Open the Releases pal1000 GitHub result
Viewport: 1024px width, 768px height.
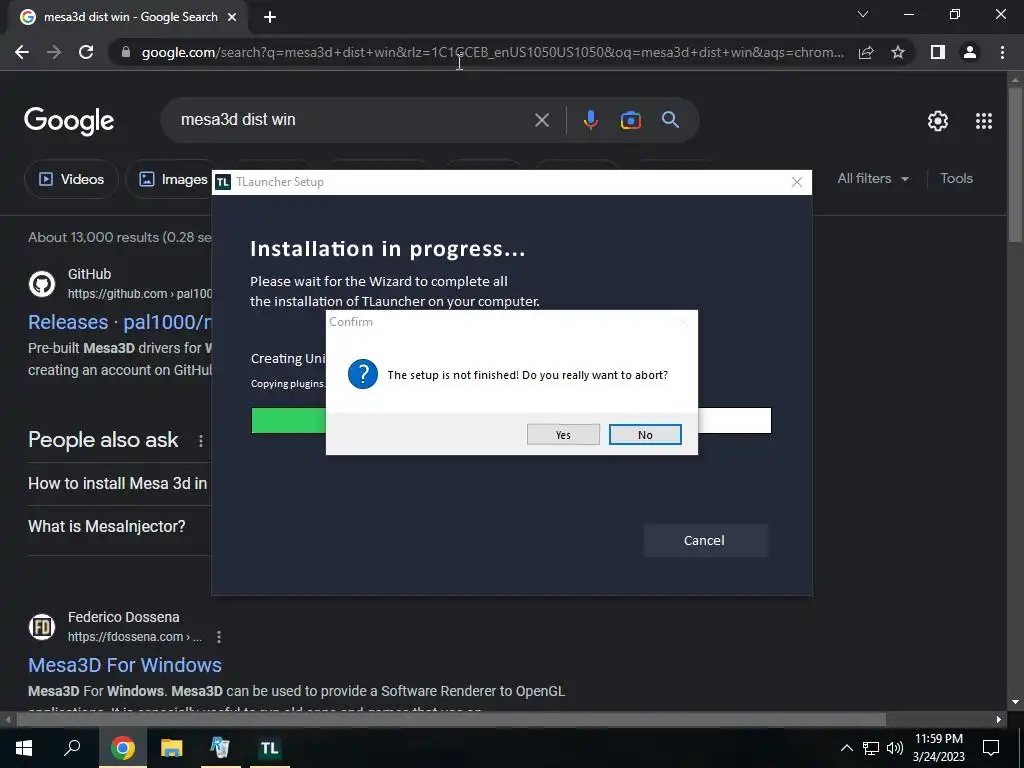pos(120,322)
